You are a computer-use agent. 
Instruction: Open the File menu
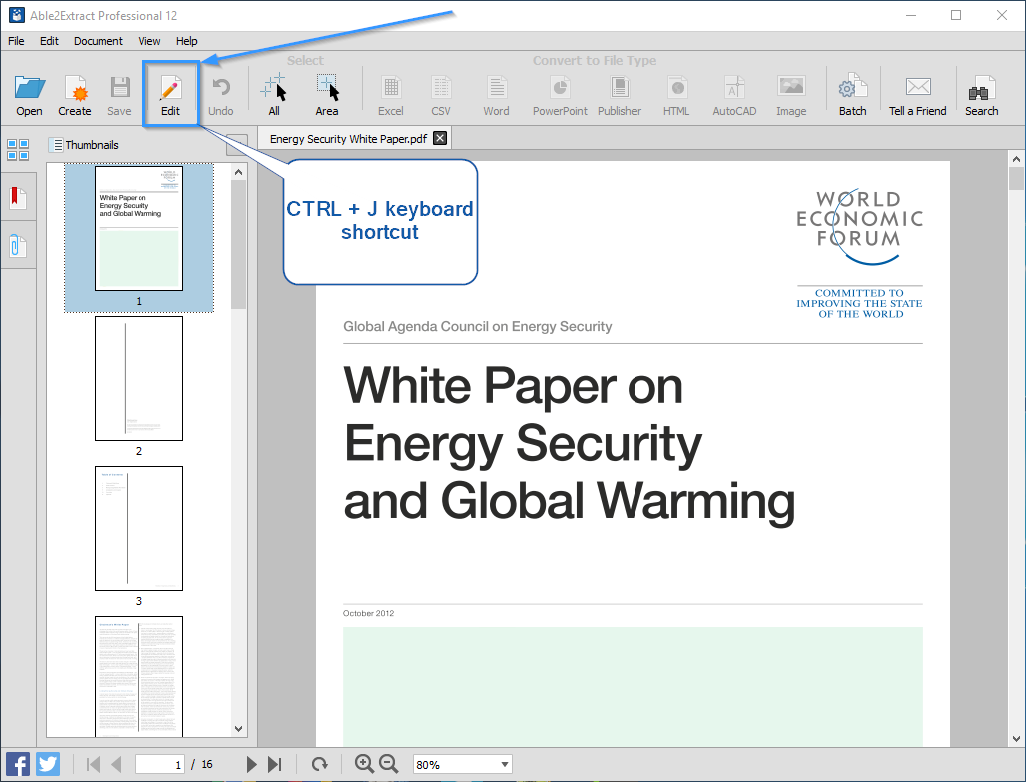pos(16,41)
